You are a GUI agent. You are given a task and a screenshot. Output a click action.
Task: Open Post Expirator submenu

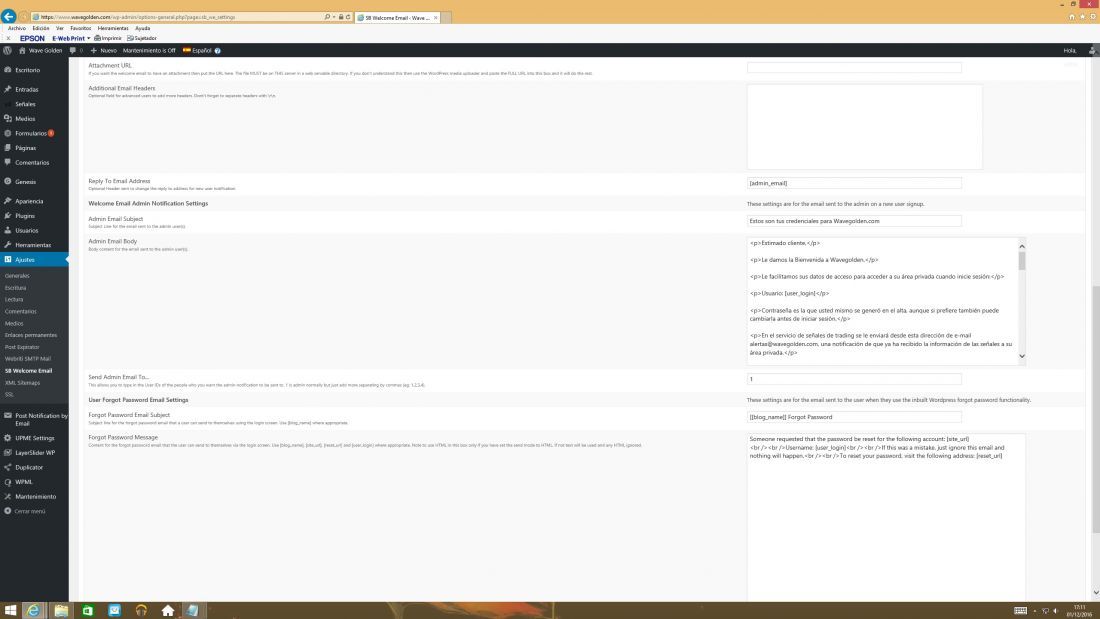(x=22, y=347)
